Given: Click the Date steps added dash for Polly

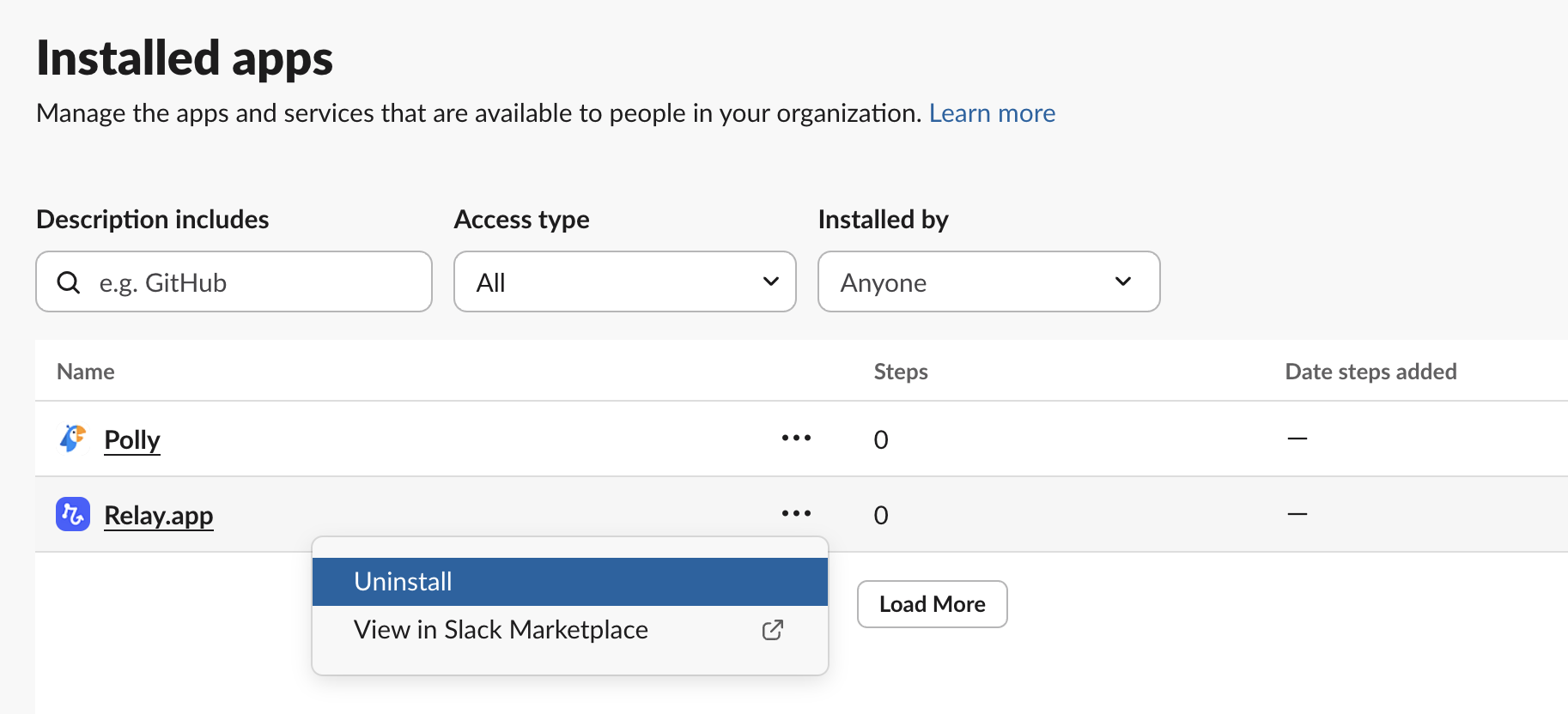Looking at the screenshot, I should click(1298, 439).
